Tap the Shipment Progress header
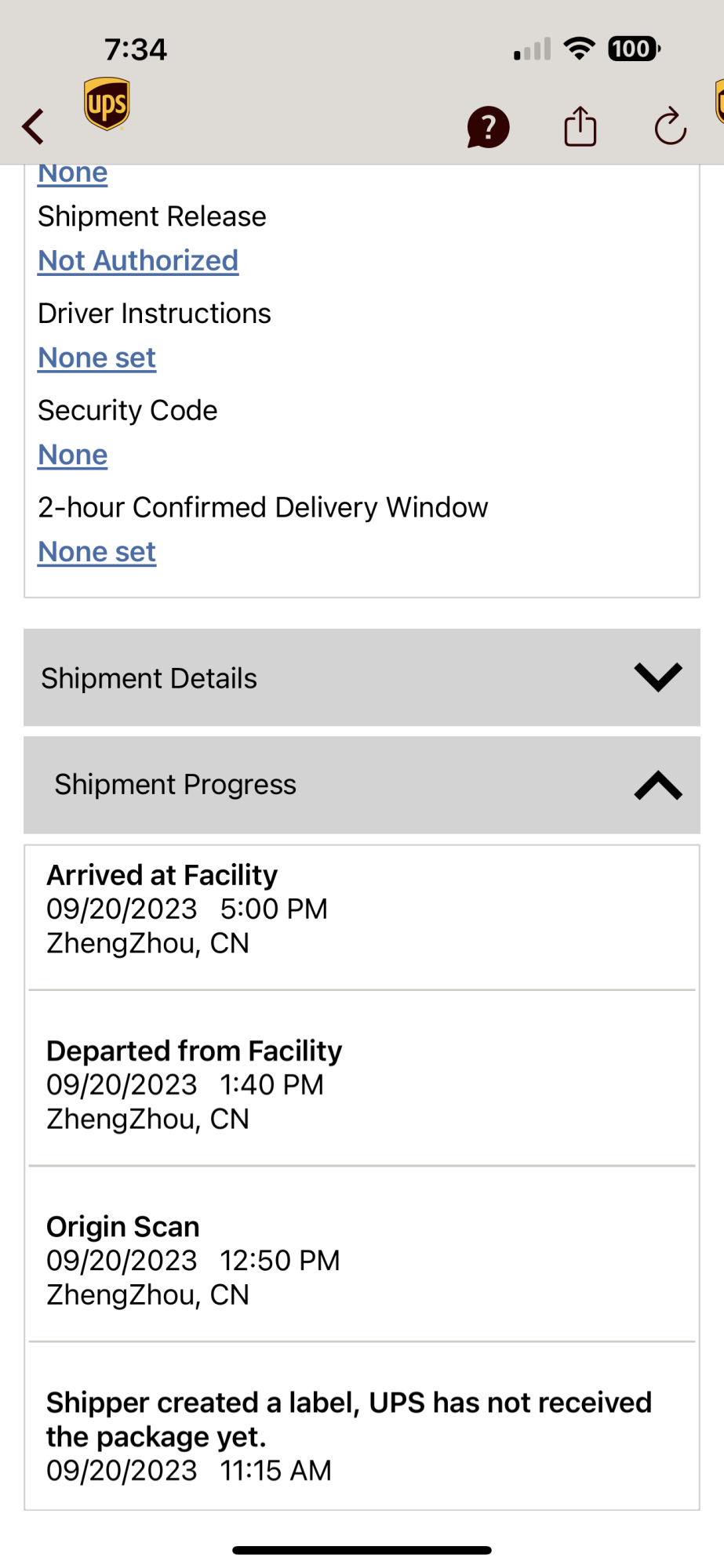Image resolution: width=724 pixels, height=1568 pixels. point(176,785)
